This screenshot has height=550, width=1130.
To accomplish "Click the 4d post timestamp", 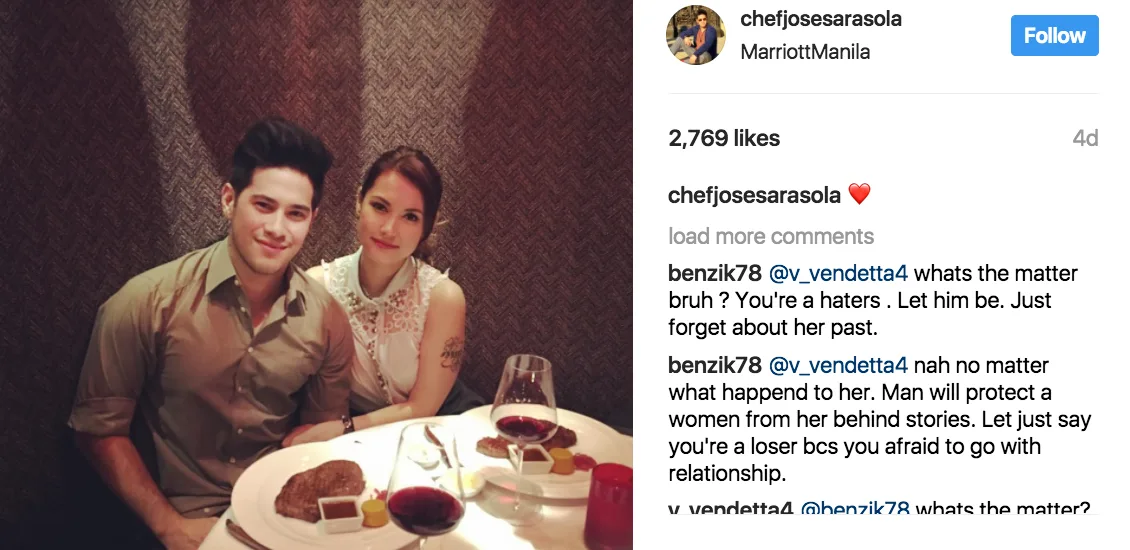I will (1085, 138).
